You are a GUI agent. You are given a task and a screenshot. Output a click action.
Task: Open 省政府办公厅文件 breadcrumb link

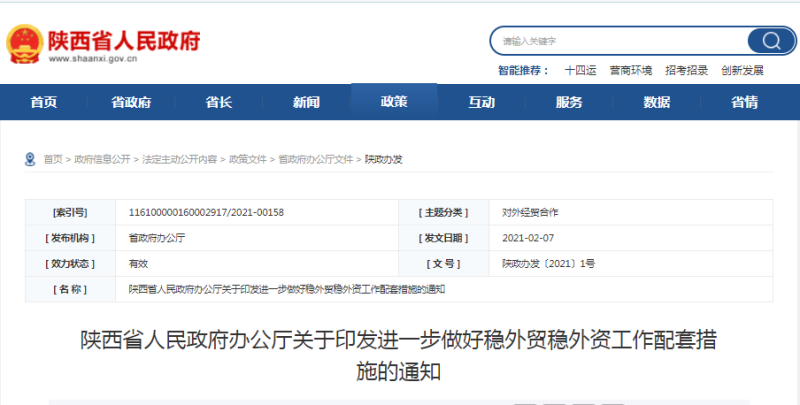[x=315, y=159]
